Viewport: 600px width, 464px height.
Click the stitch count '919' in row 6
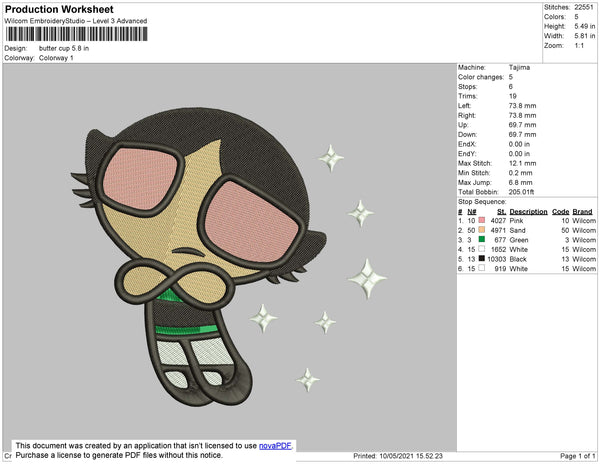[500, 269]
